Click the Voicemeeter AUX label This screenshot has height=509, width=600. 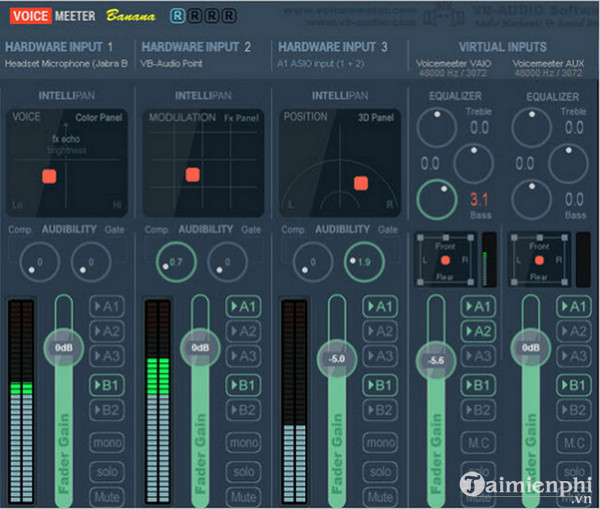pyautogui.click(x=548, y=64)
